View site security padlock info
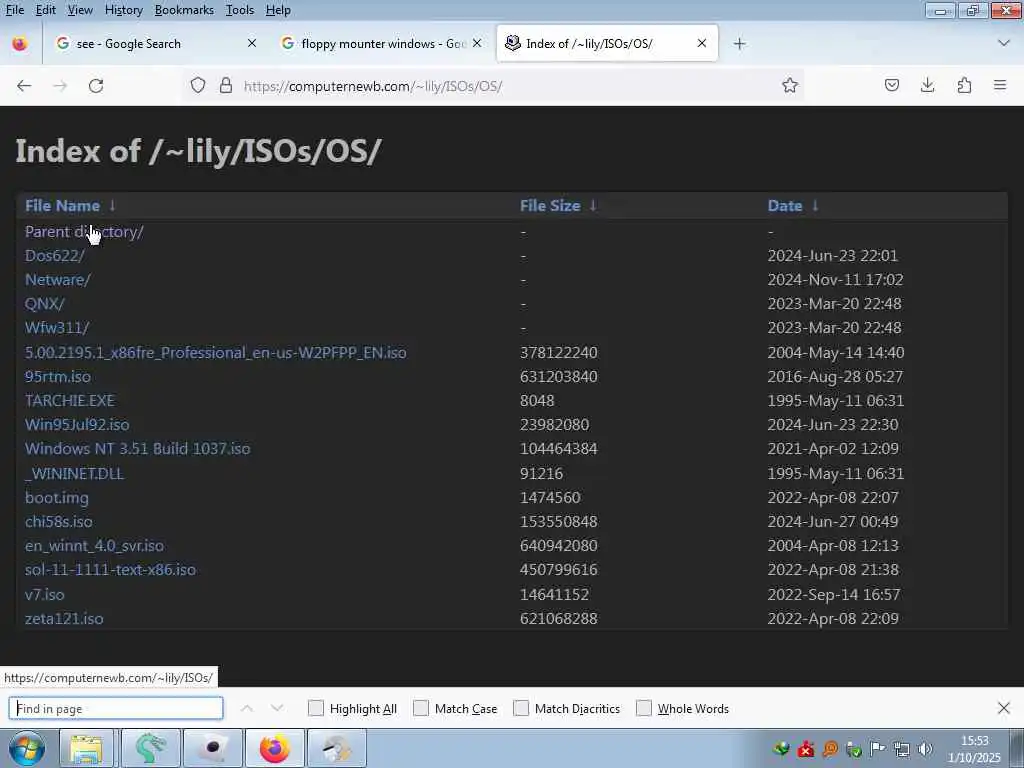This screenshot has height=768, width=1024. point(226,86)
